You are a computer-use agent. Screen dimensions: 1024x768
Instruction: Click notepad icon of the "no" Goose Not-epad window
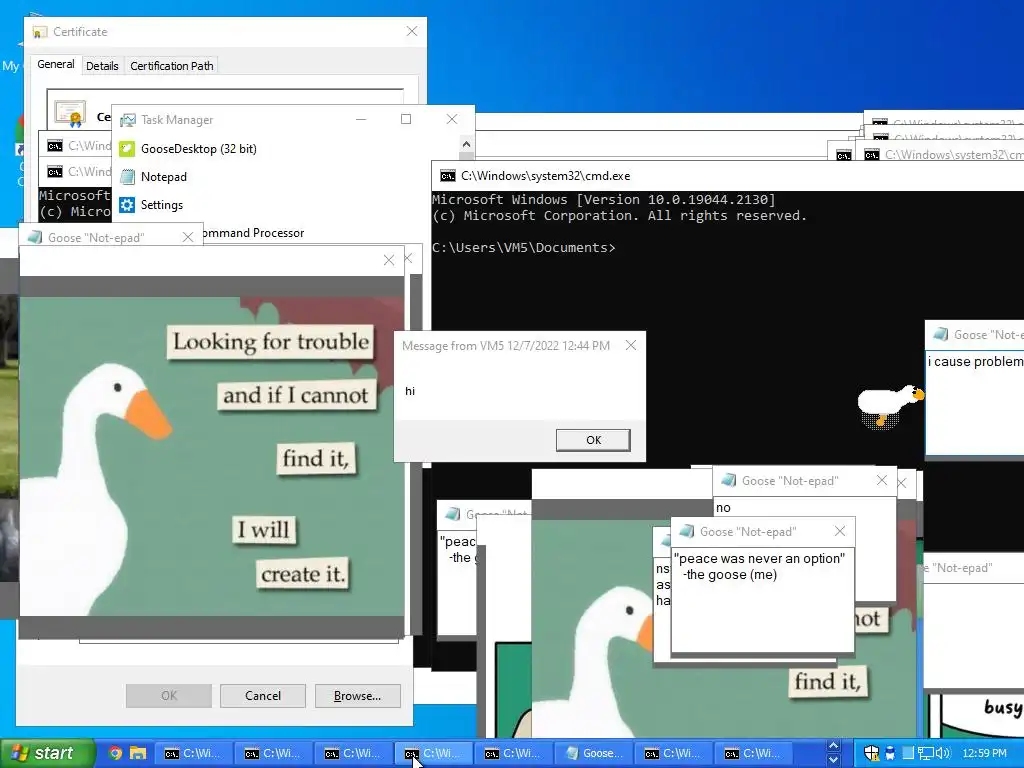click(728, 481)
